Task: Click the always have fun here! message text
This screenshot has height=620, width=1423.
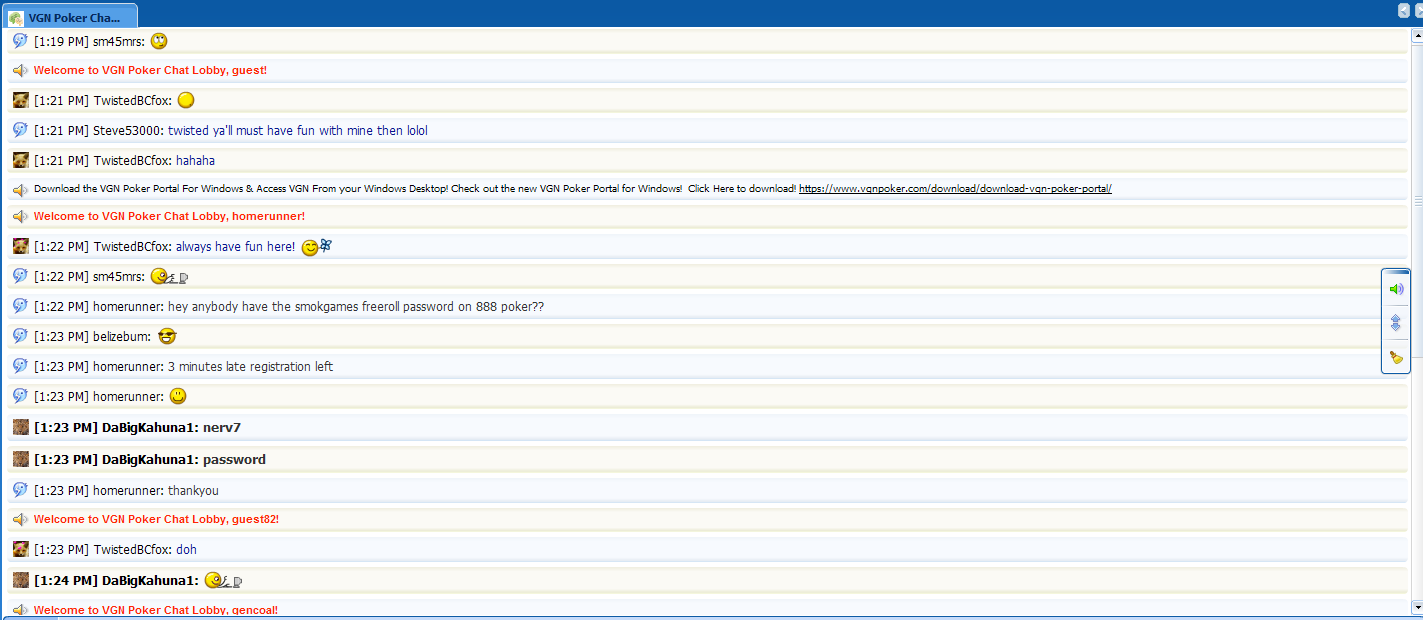Action: coord(235,247)
